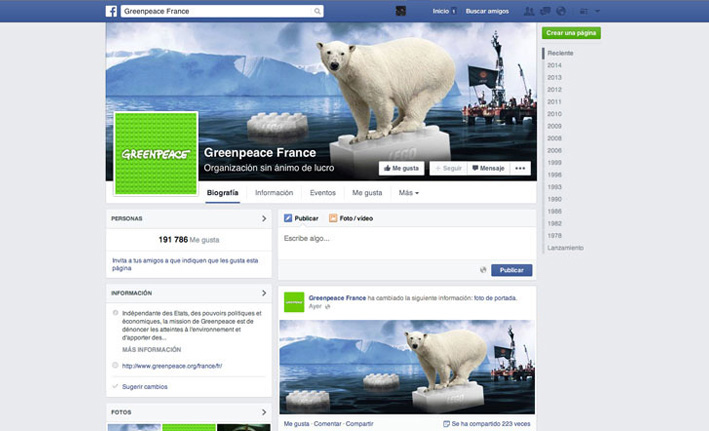Click MÁS INFORMACIÓN link
Screen dimensions: 709x431
(x=151, y=350)
